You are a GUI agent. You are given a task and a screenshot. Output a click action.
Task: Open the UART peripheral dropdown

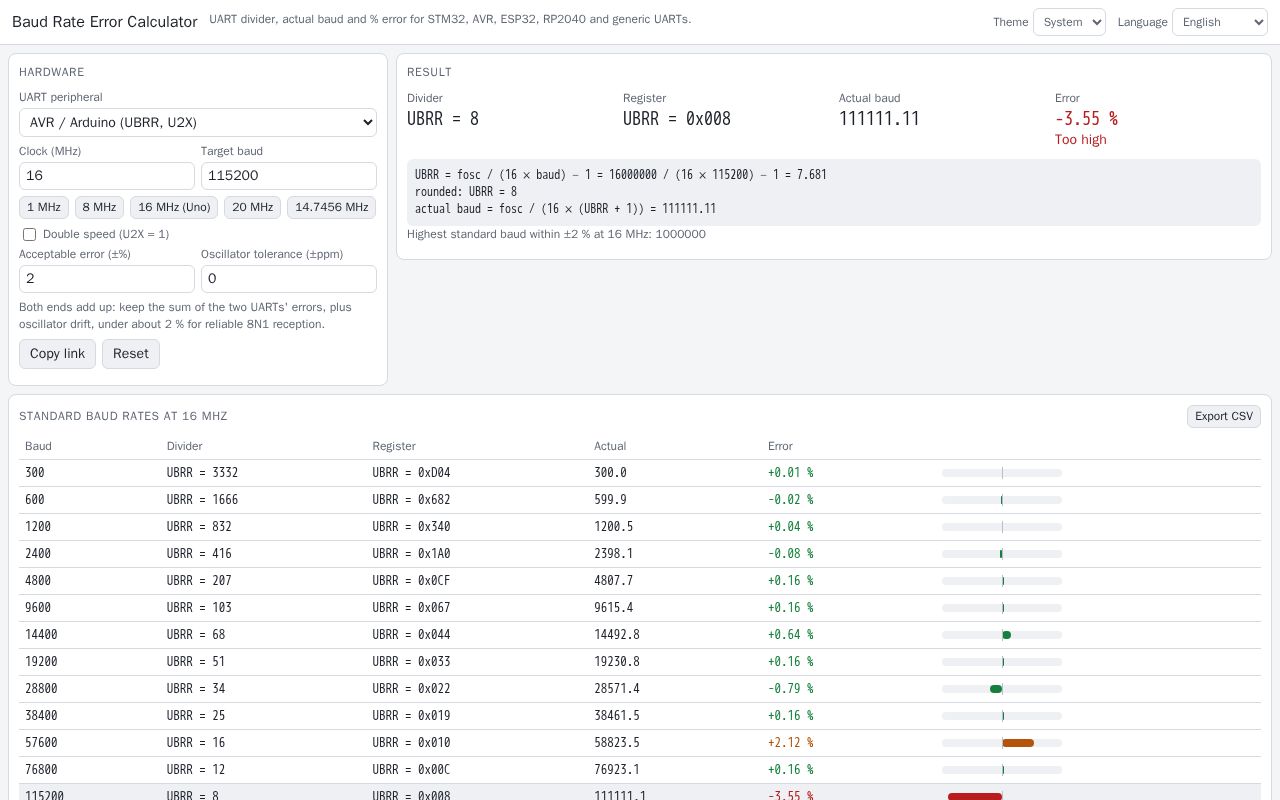pyautogui.click(x=198, y=122)
